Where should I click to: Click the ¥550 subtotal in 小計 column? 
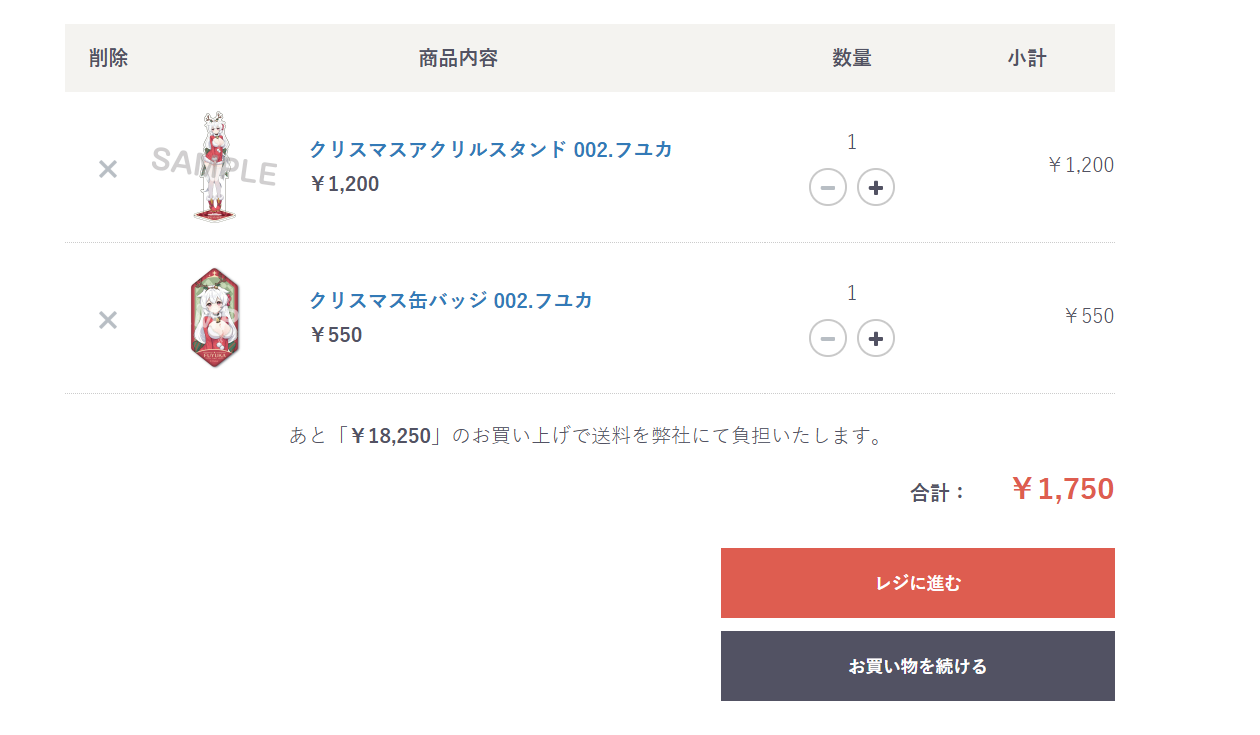click(x=1089, y=316)
